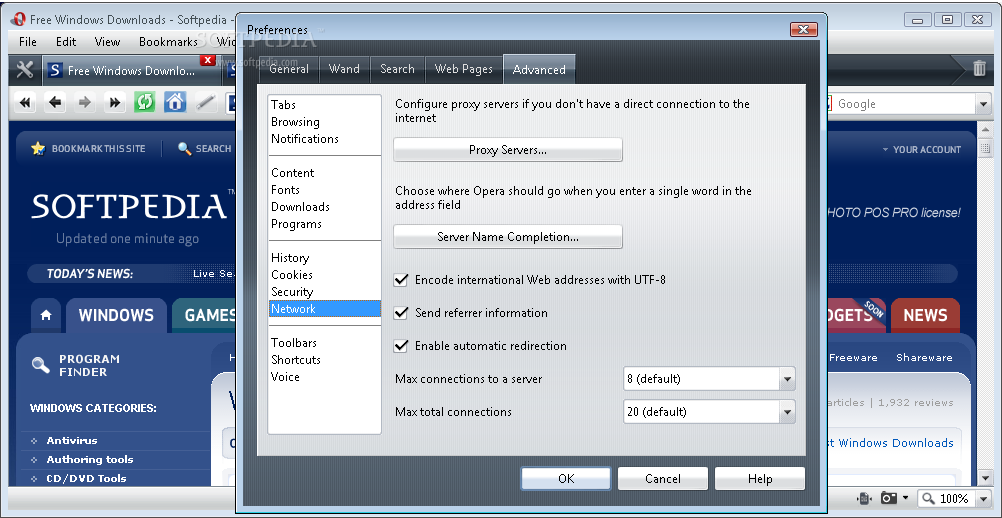Uncheck Send referrer information
The width and height of the screenshot is (1002, 518).
tap(401, 313)
